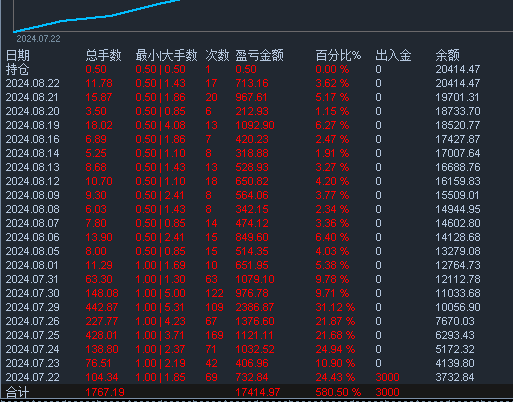
Task: Click profit amount 2386.87
Action: coord(255,307)
